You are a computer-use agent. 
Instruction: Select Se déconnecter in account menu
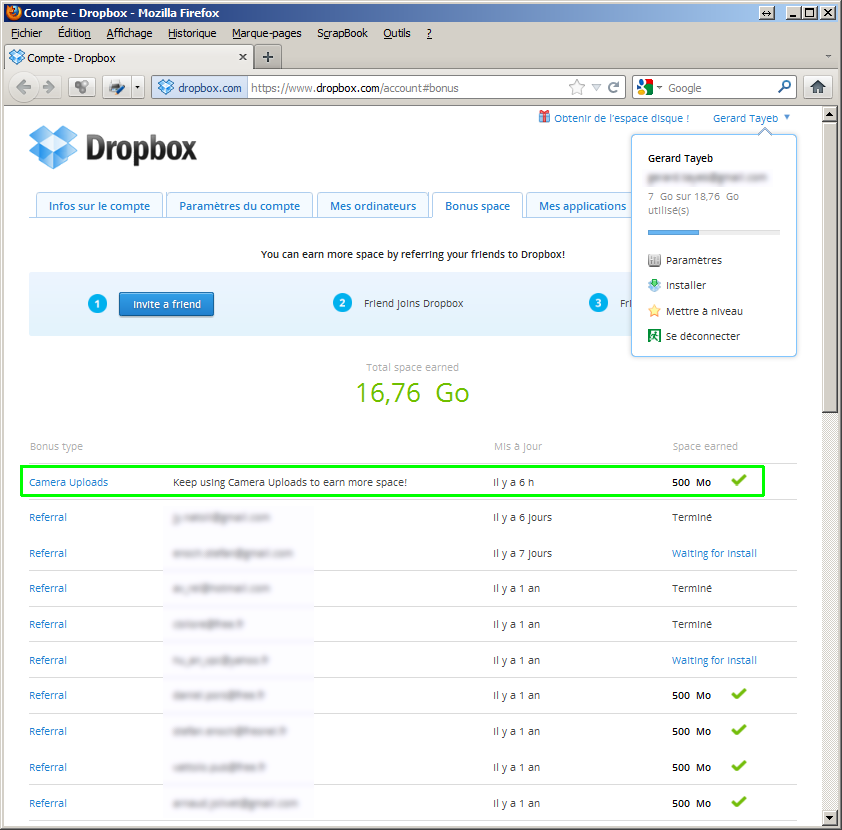703,336
